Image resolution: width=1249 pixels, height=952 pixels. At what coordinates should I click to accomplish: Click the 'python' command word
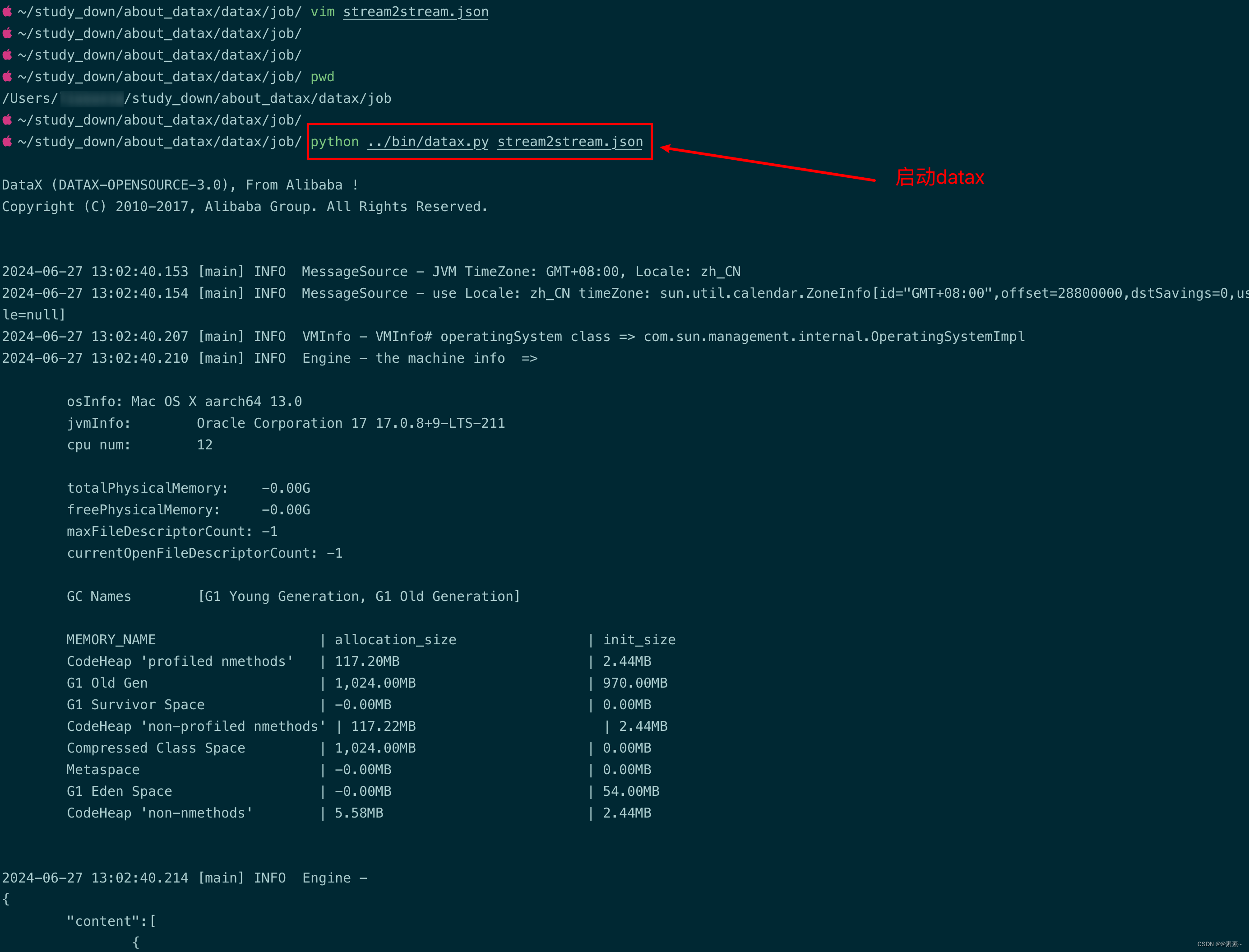click(334, 142)
